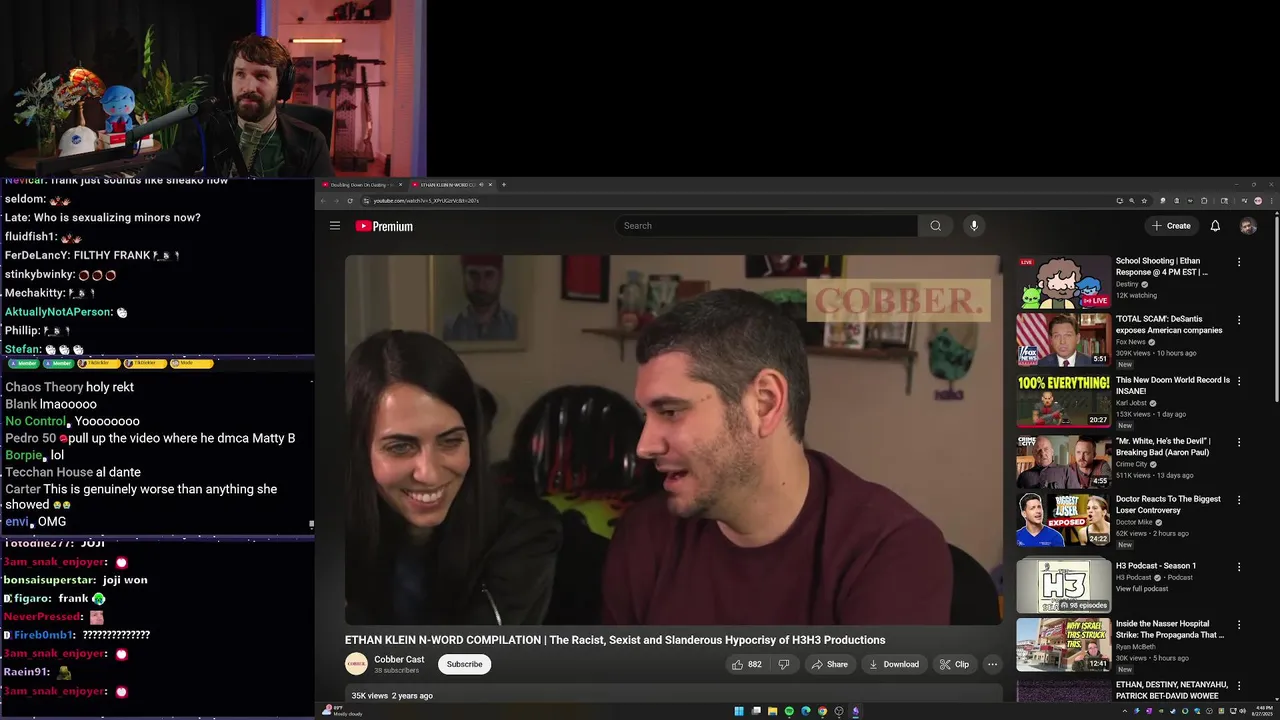Click 'Late: Who is sexualizing minors now?' message
Viewport: 1280px width, 720px height.
[102, 217]
